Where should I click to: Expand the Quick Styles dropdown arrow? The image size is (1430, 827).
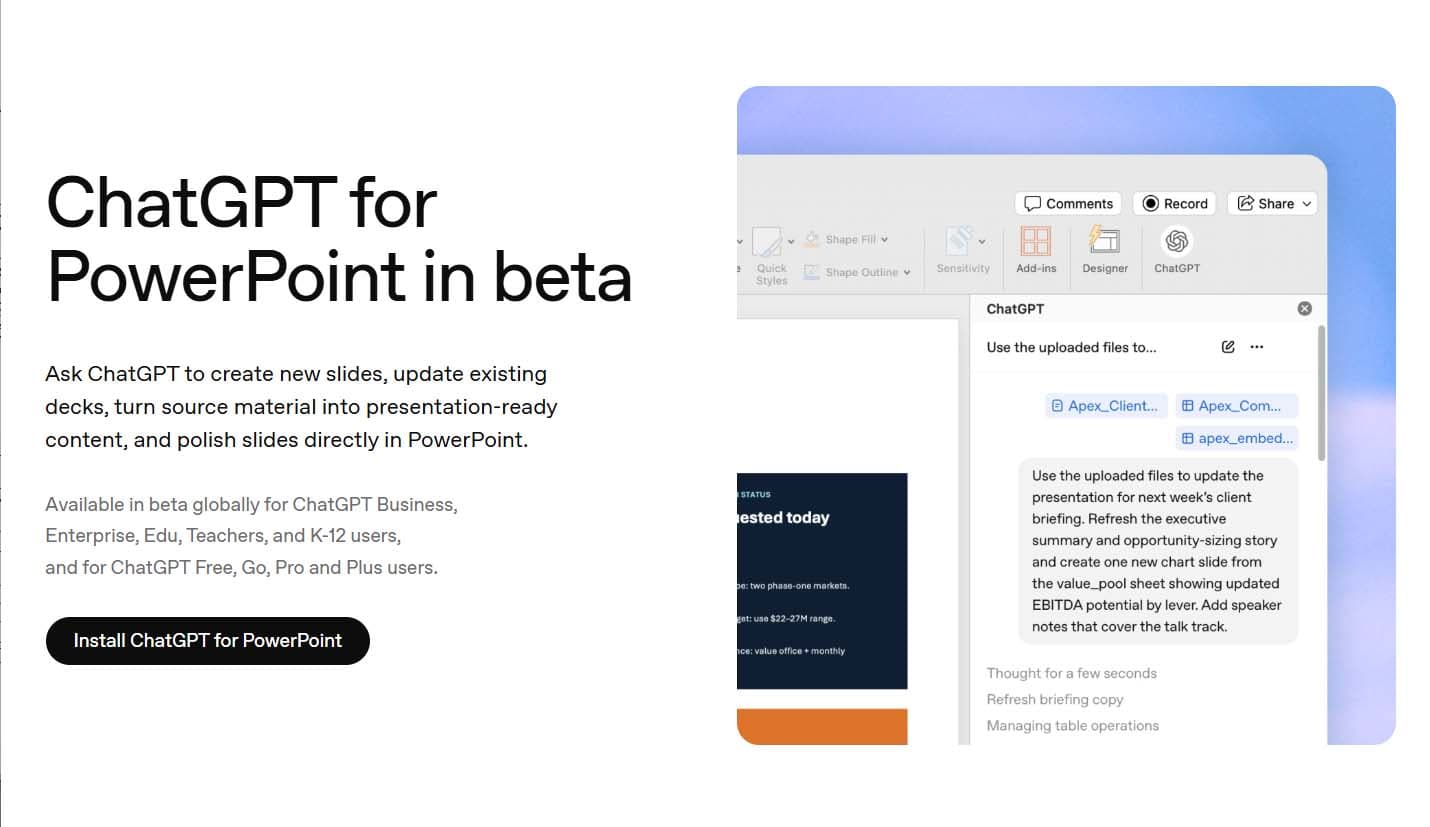point(791,241)
